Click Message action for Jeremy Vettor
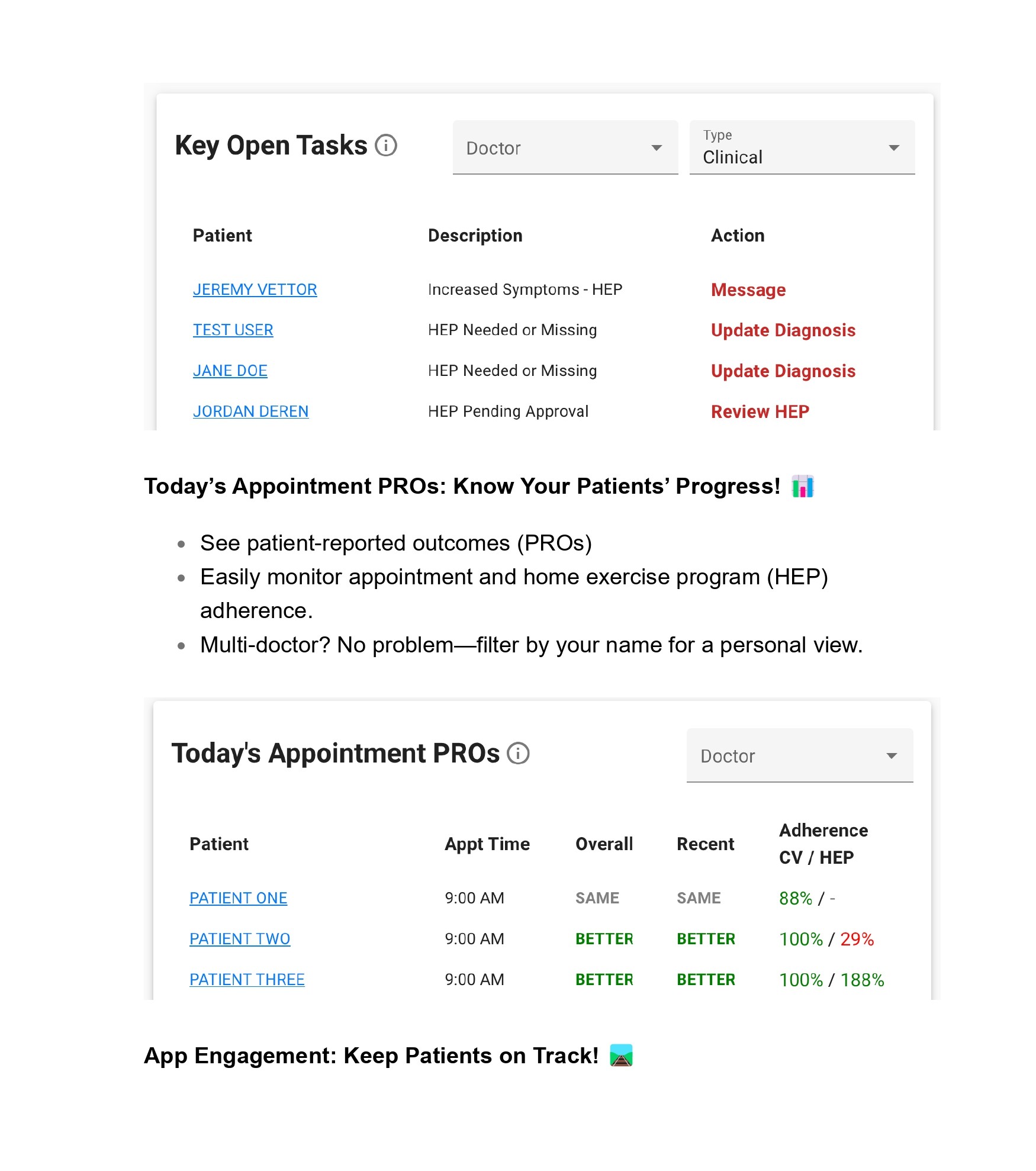 pyautogui.click(x=748, y=290)
